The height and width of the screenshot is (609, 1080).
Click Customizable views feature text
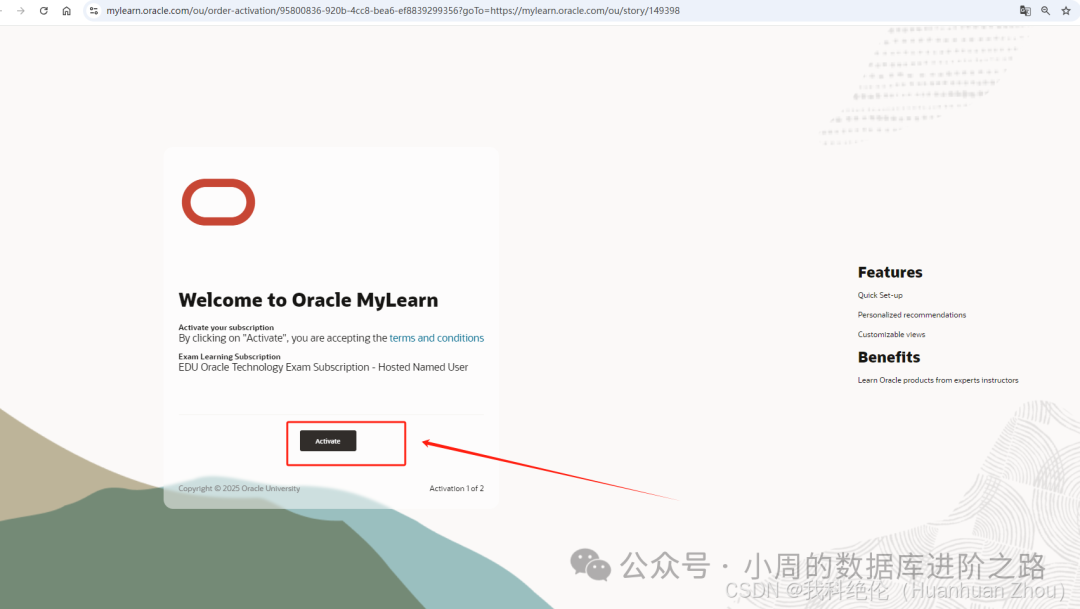click(x=891, y=334)
